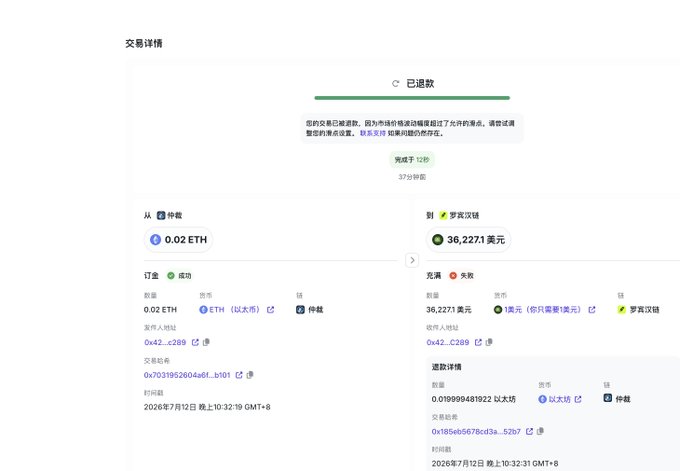Click the green 成功 status icon
Image resolution: width=680 pixels, height=471 pixels.
point(171,275)
